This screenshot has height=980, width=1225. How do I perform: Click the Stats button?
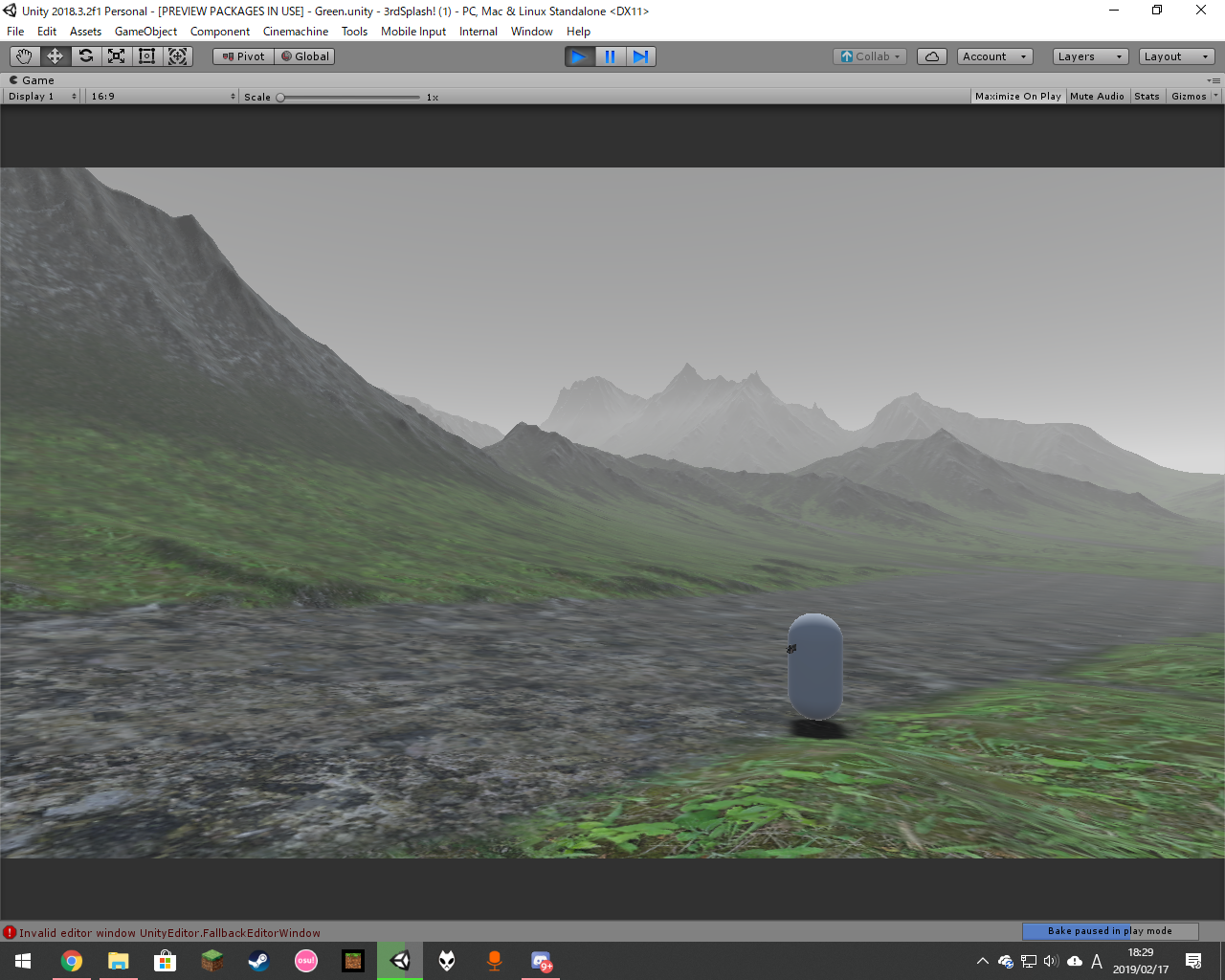click(1147, 97)
